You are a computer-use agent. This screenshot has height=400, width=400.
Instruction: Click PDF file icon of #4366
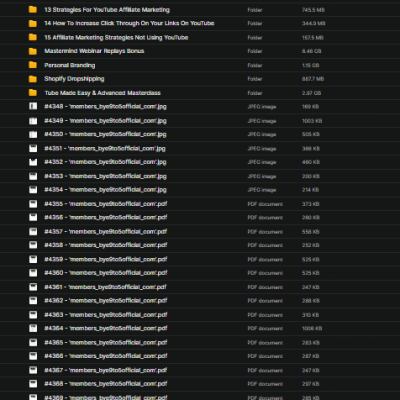pyautogui.click(x=33, y=356)
